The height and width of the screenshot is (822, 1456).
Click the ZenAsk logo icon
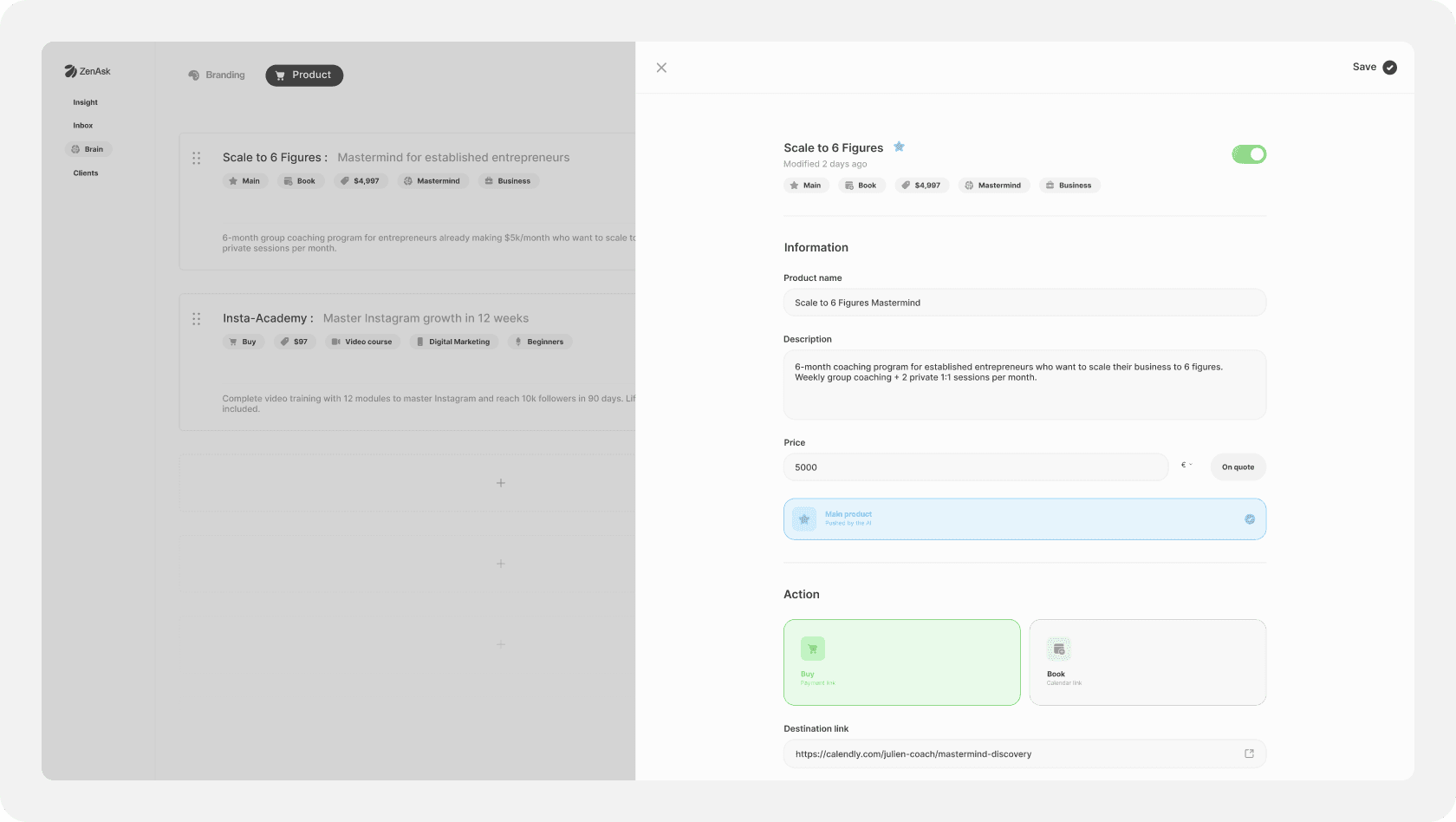70,71
